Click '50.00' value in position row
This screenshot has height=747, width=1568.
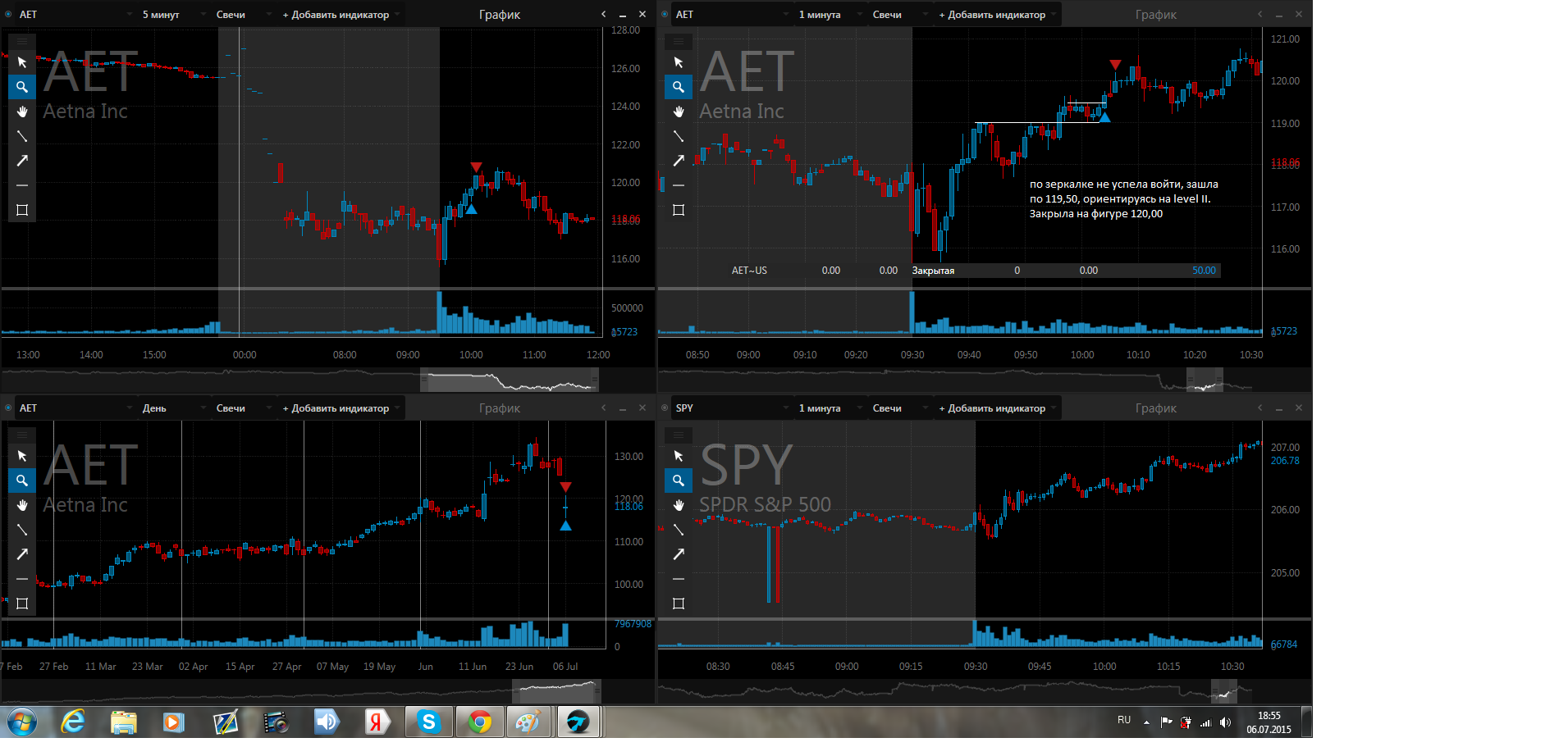[1204, 271]
